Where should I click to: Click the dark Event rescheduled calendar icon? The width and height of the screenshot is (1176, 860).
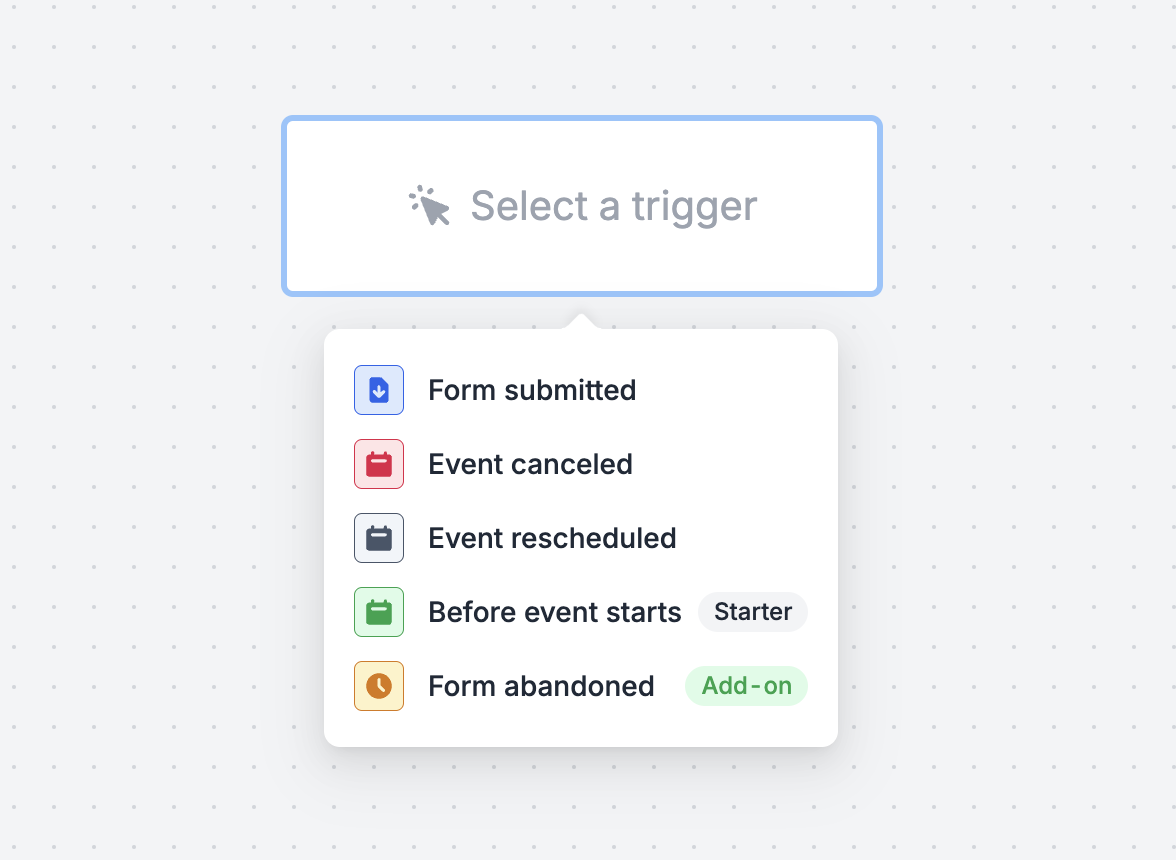click(379, 538)
